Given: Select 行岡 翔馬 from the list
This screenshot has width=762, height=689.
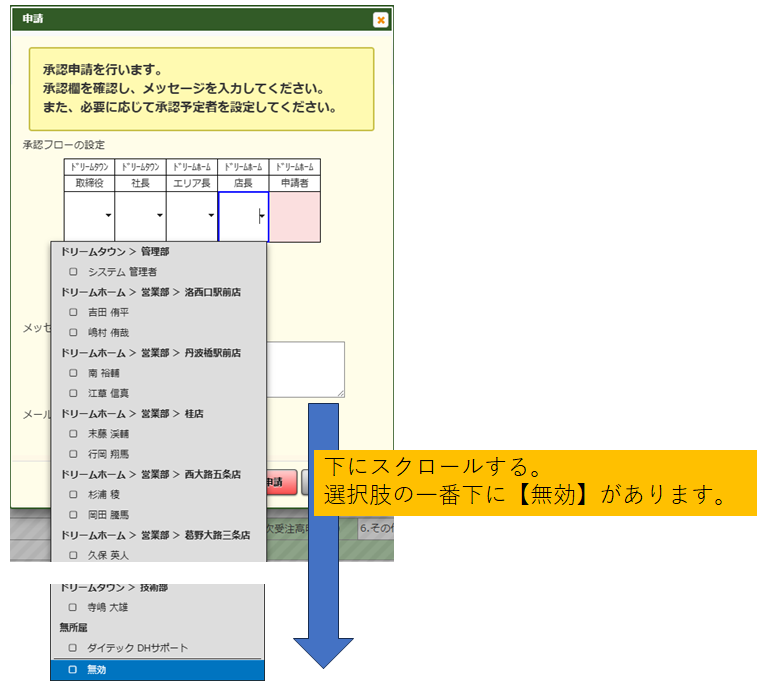Looking at the screenshot, I should 73,454.
